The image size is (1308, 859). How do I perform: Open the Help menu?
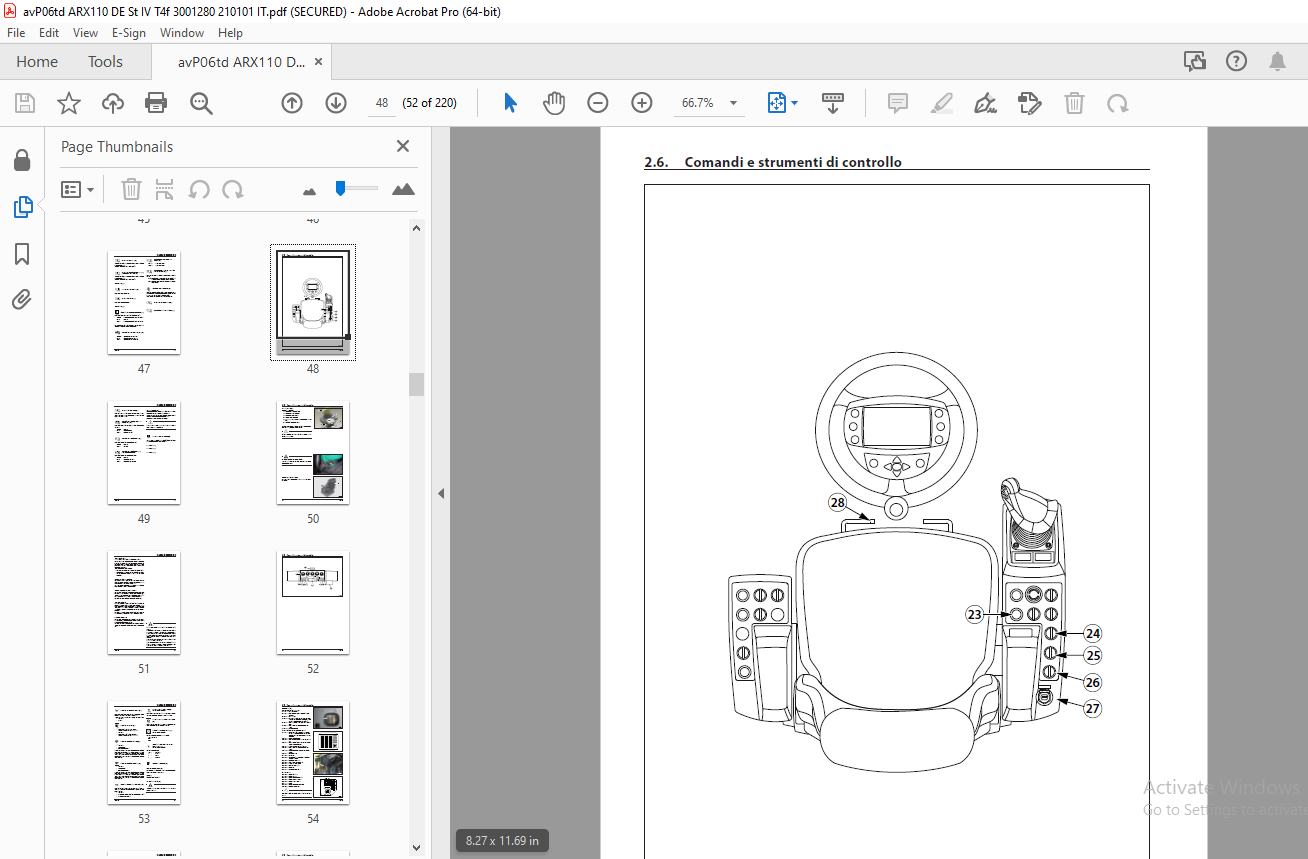(231, 33)
